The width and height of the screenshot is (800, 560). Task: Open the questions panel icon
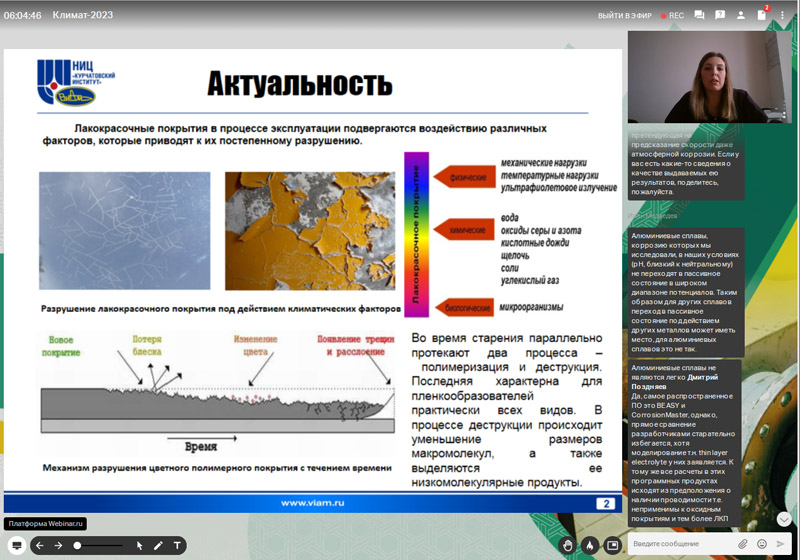[x=720, y=16]
